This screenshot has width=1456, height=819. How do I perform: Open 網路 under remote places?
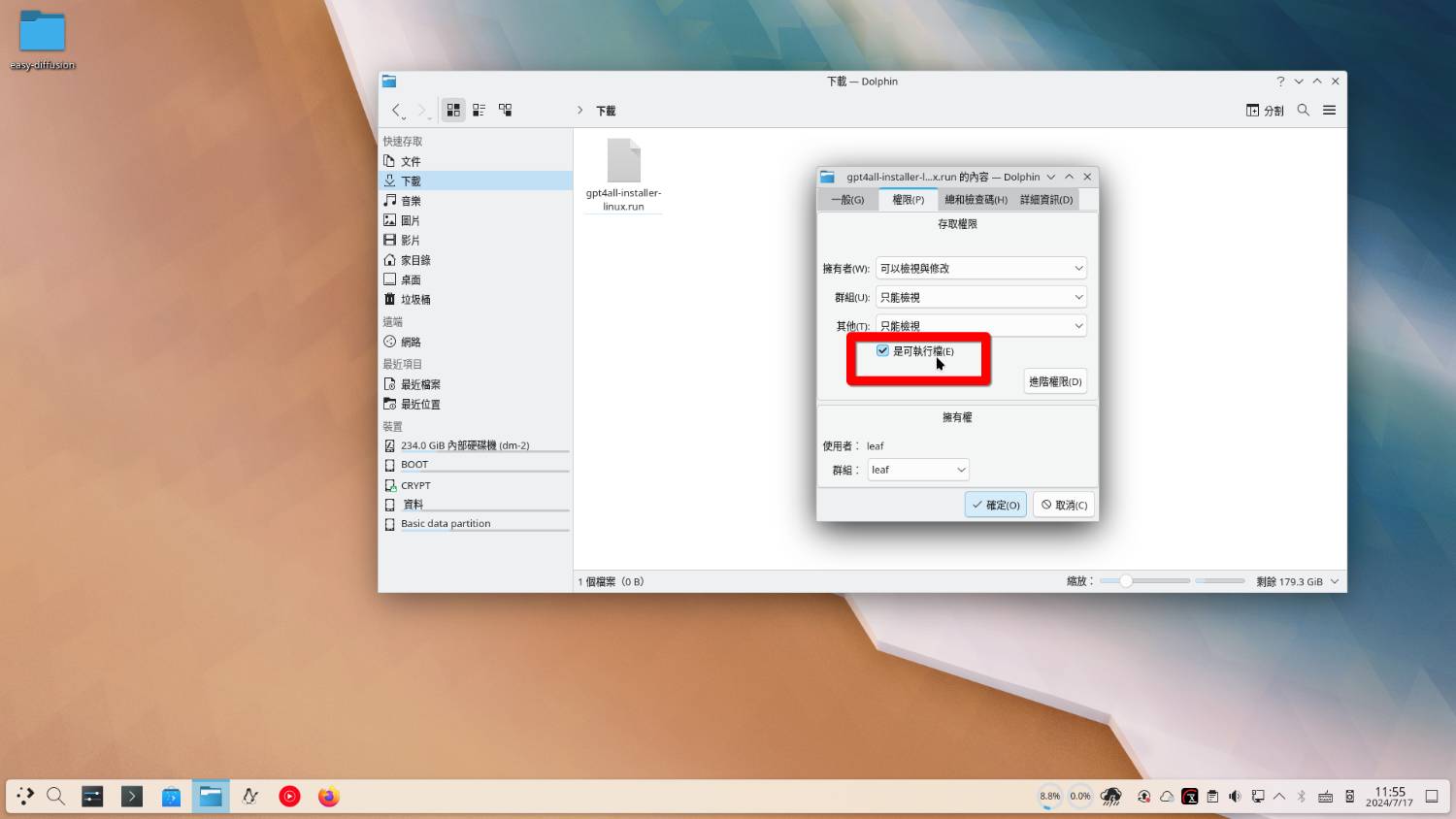pos(475,342)
